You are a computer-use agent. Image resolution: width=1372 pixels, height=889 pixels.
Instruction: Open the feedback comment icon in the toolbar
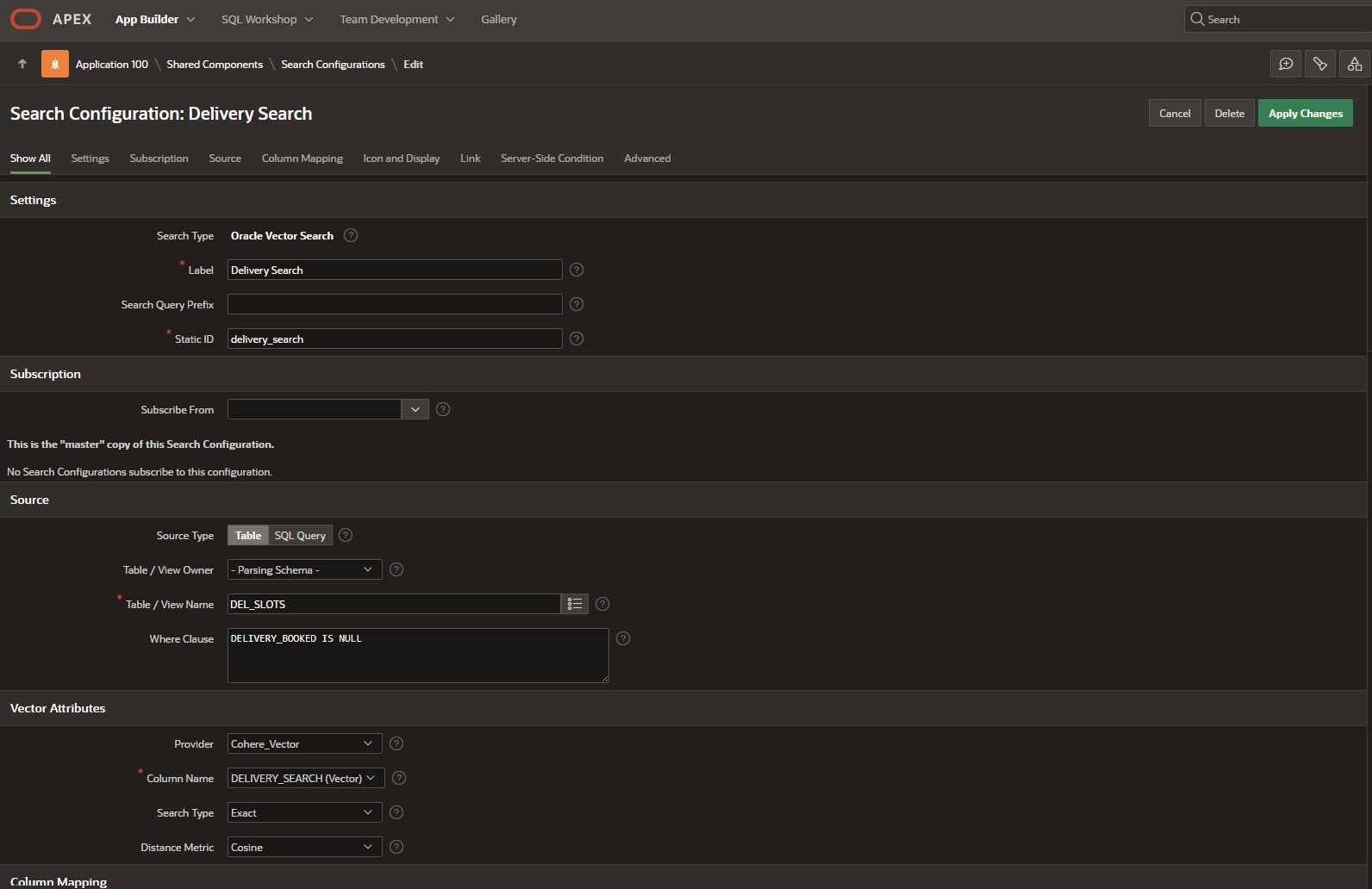pyautogui.click(x=1286, y=64)
